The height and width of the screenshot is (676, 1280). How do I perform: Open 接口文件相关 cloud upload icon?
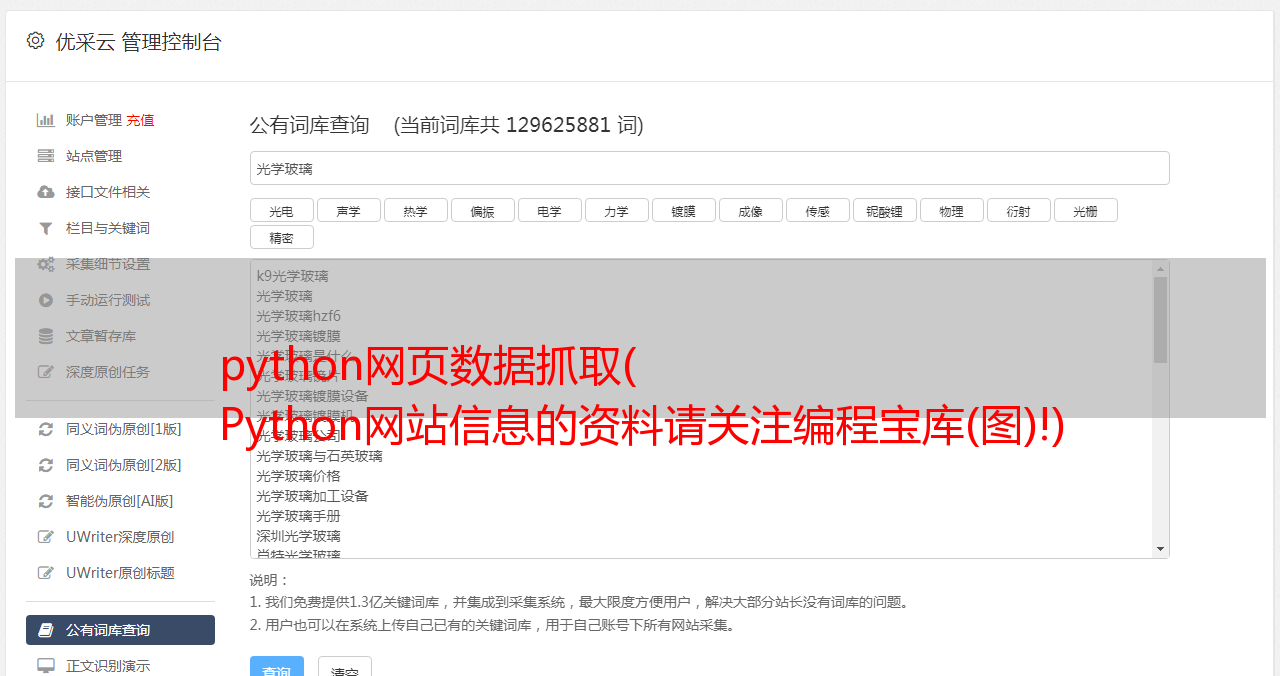(46, 192)
